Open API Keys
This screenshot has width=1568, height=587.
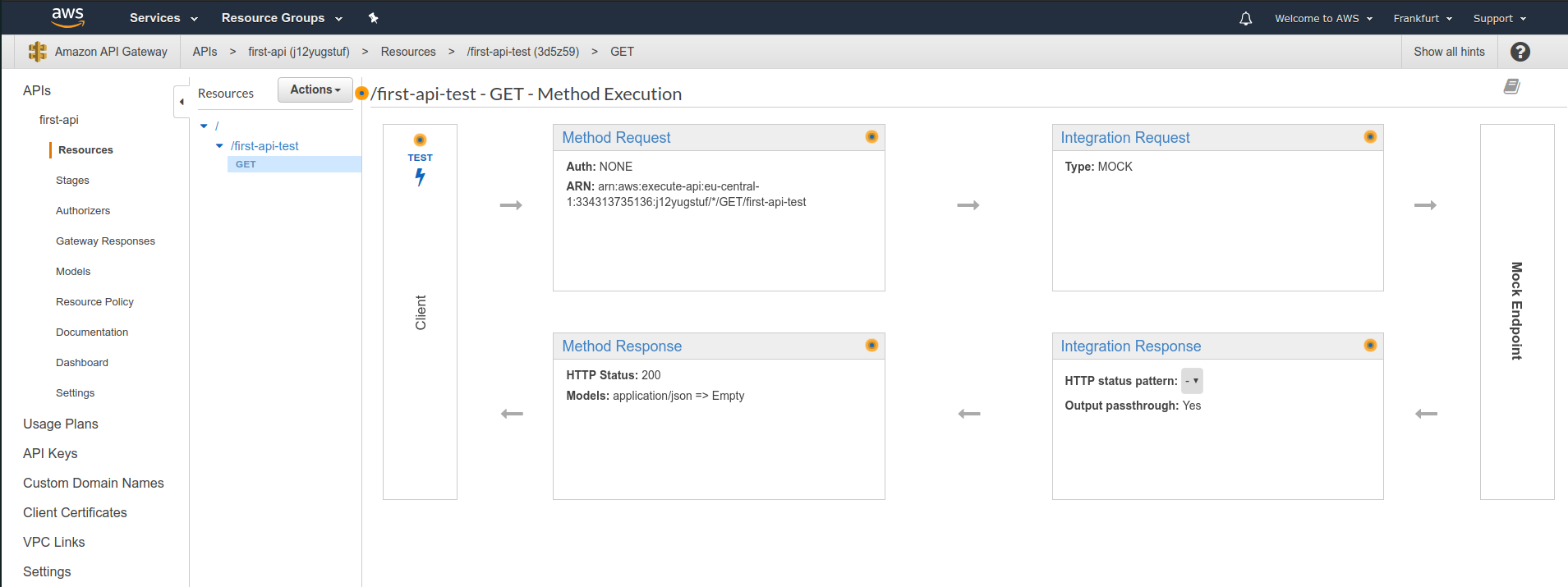coord(50,453)
